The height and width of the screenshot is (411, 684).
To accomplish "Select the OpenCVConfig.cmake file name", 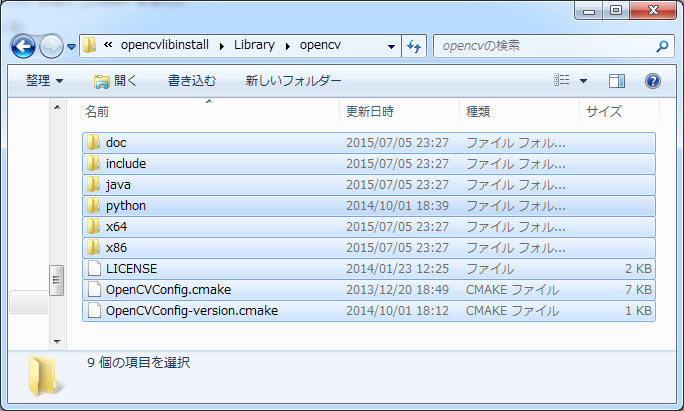I will 168,290.
